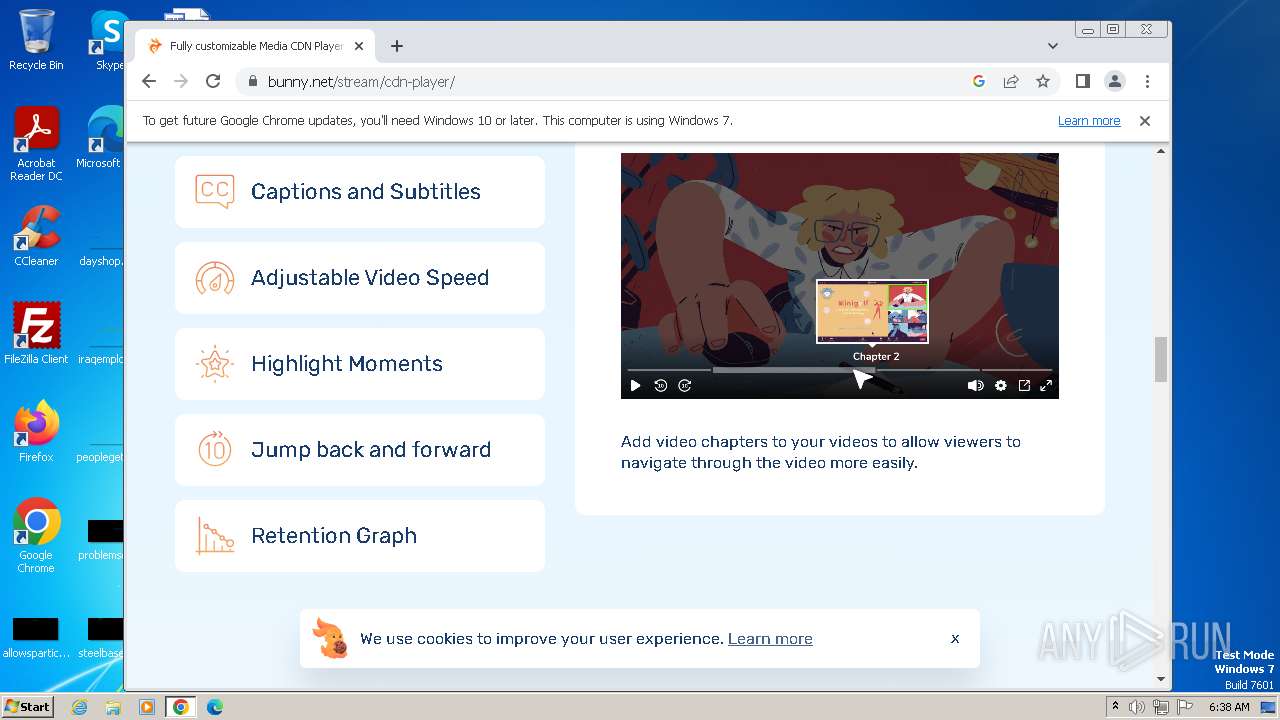Click the system tray volume icon
The image size is (1280, 720).
(1136, 707)
